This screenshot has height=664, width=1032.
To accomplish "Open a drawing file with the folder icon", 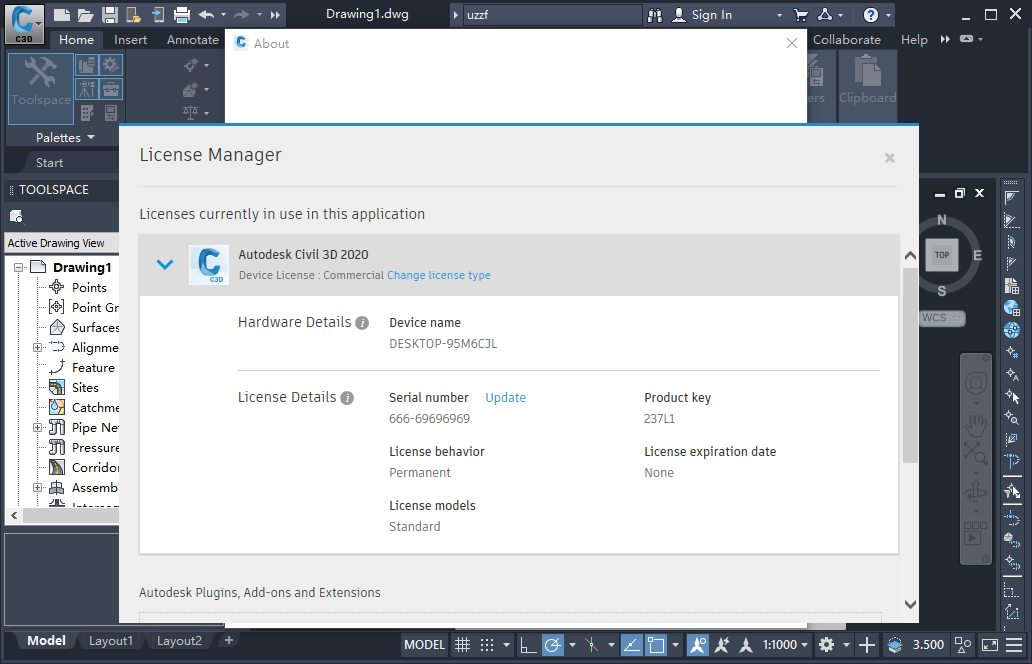I will coord(86,14).
